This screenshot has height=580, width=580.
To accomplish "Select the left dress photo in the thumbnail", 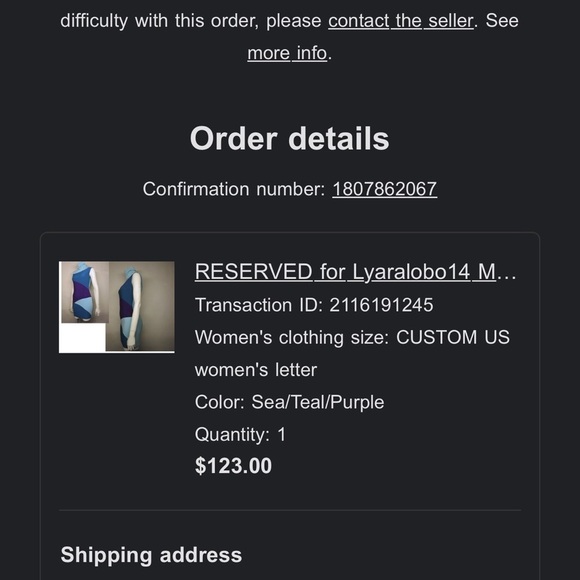I will pos(84,292).
